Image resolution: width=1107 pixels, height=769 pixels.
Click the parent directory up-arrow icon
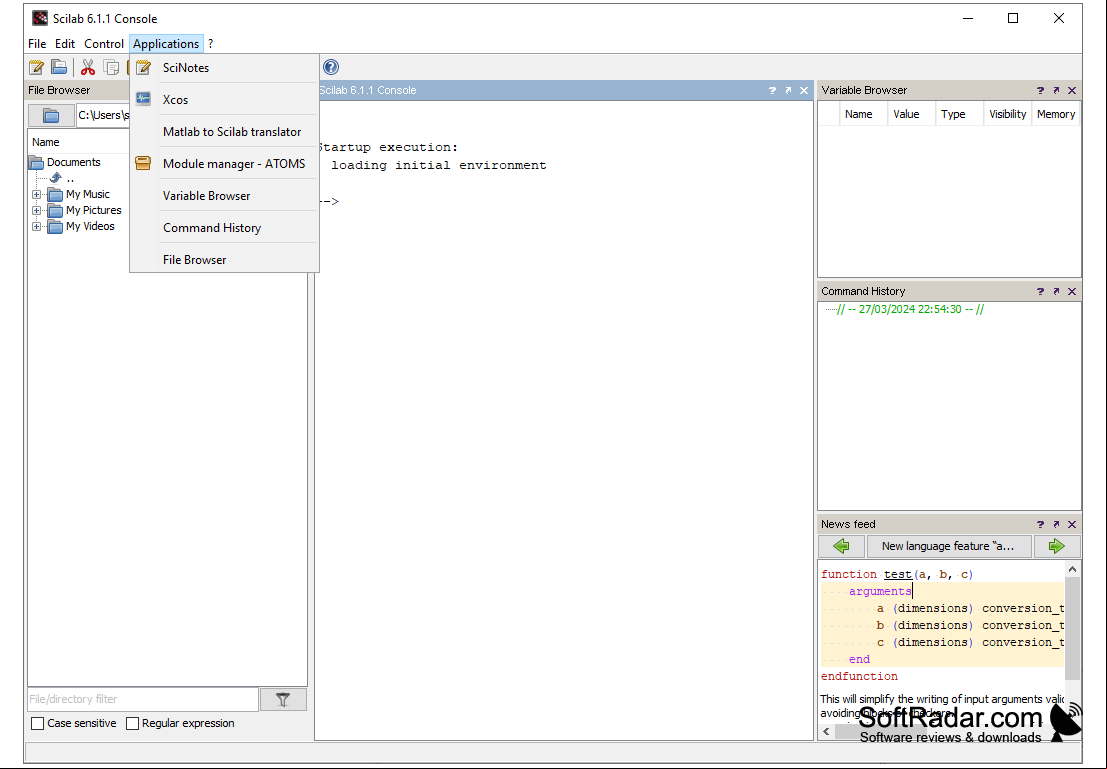[56, 178]
